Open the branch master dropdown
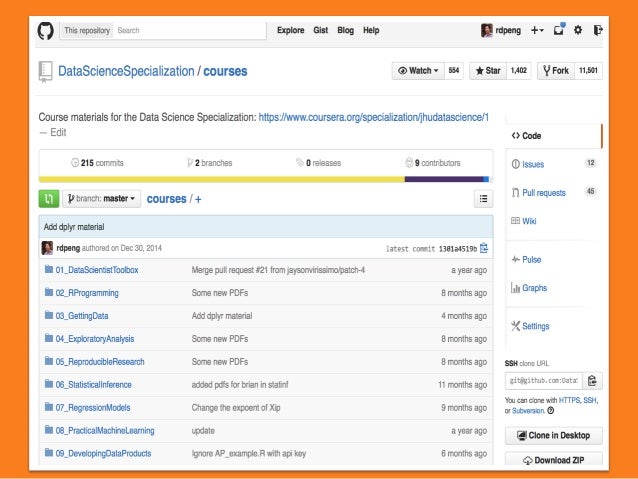The height and width of the screenshot is (479, 638). pos(102,199)
